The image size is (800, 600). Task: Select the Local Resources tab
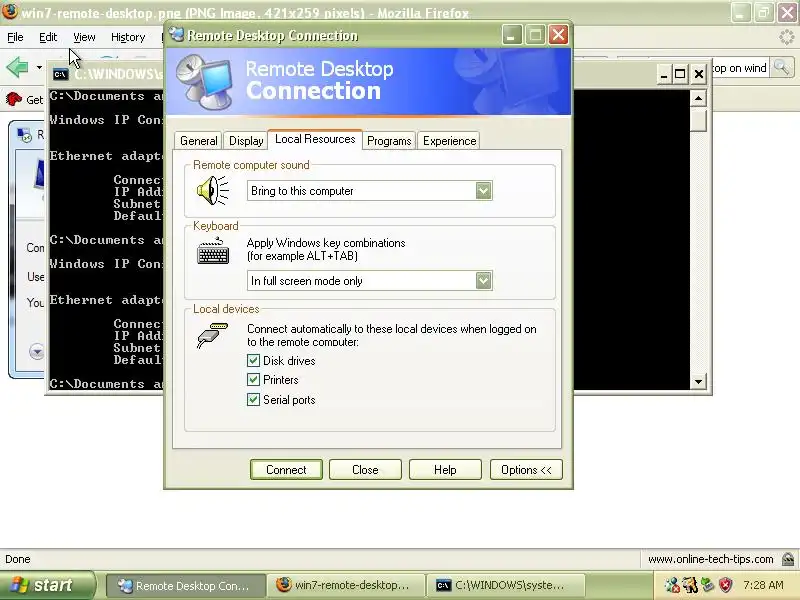(x=315, y=139)
